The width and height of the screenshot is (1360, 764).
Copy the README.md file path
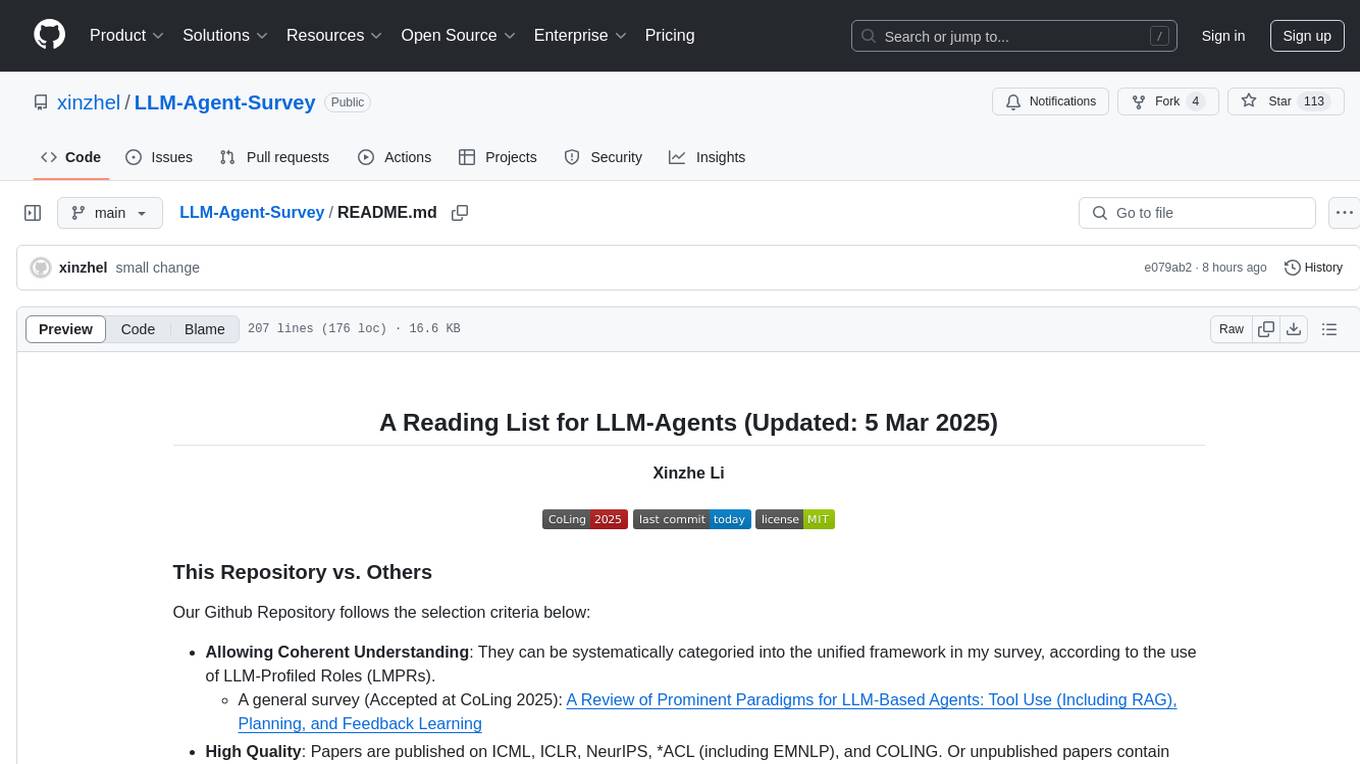(x=460, y=213)
